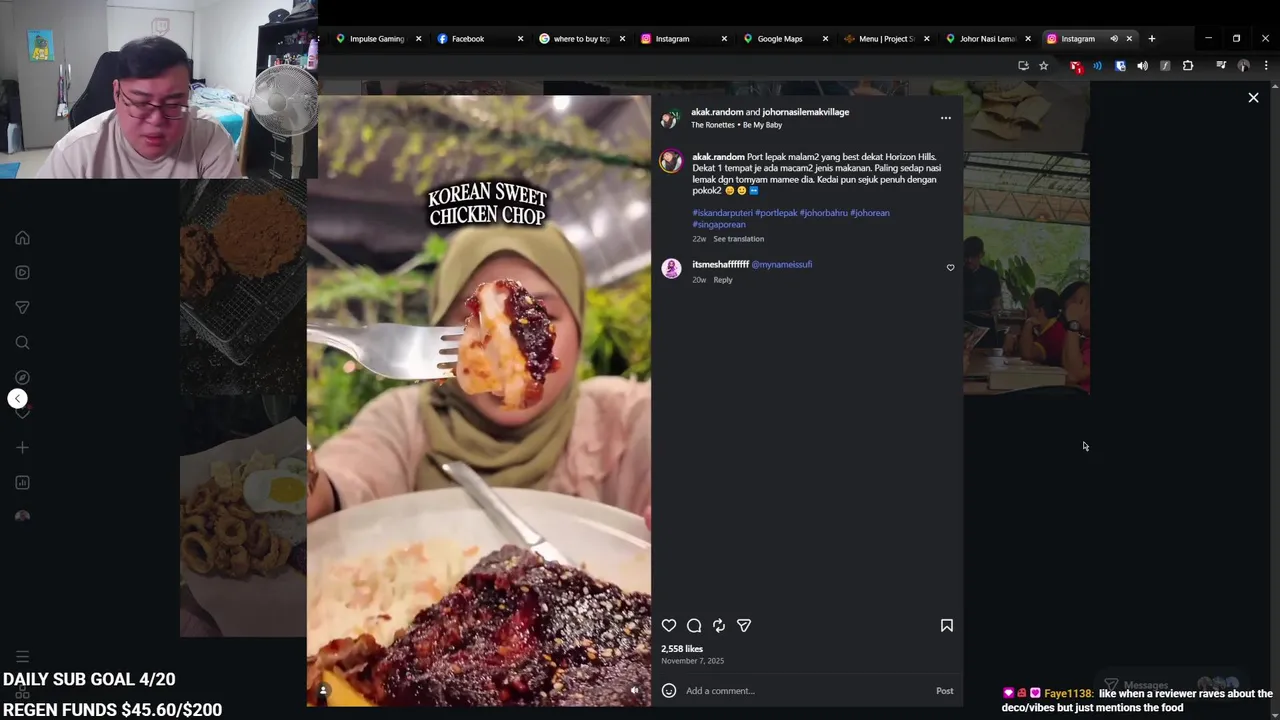This screenshot has width=1280, height=720.
Task: Save the post with bookmark icon
Action: (x=946, y=625)
